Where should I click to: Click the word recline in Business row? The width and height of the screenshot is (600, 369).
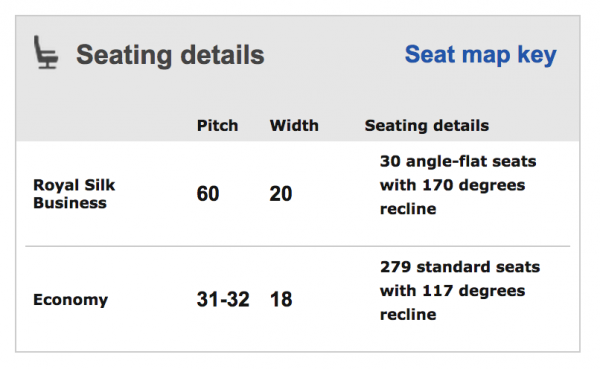click(408, 209)
